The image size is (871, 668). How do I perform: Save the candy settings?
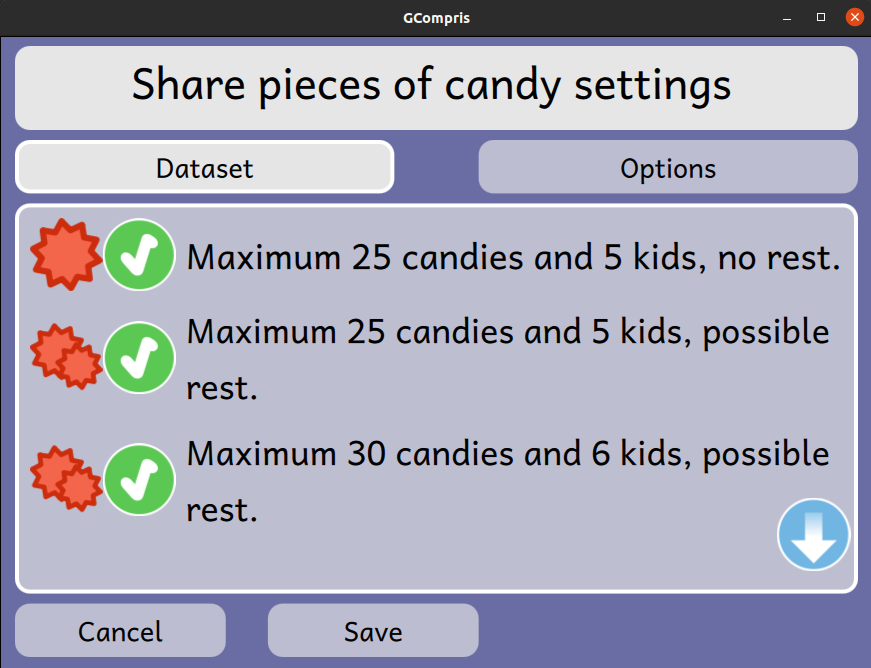373,630
